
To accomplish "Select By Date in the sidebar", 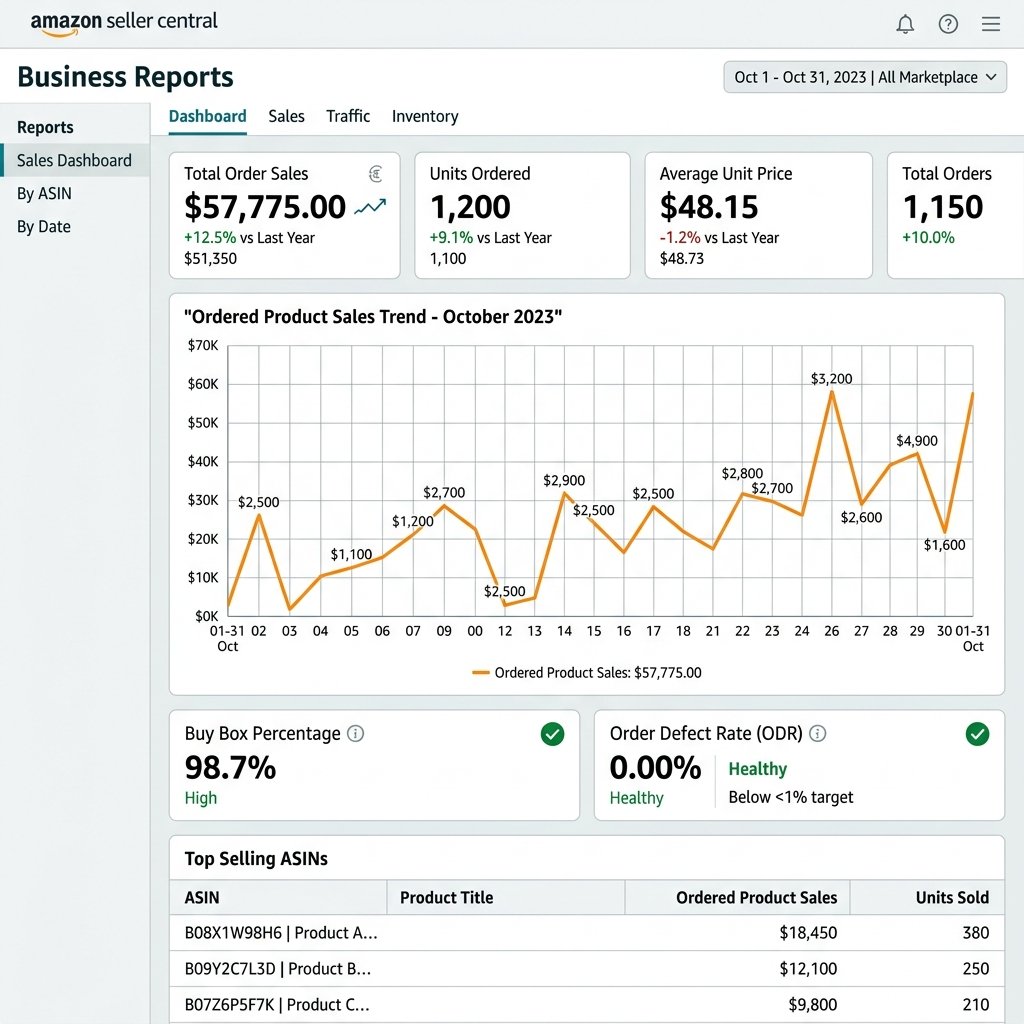I will point(44,227).
